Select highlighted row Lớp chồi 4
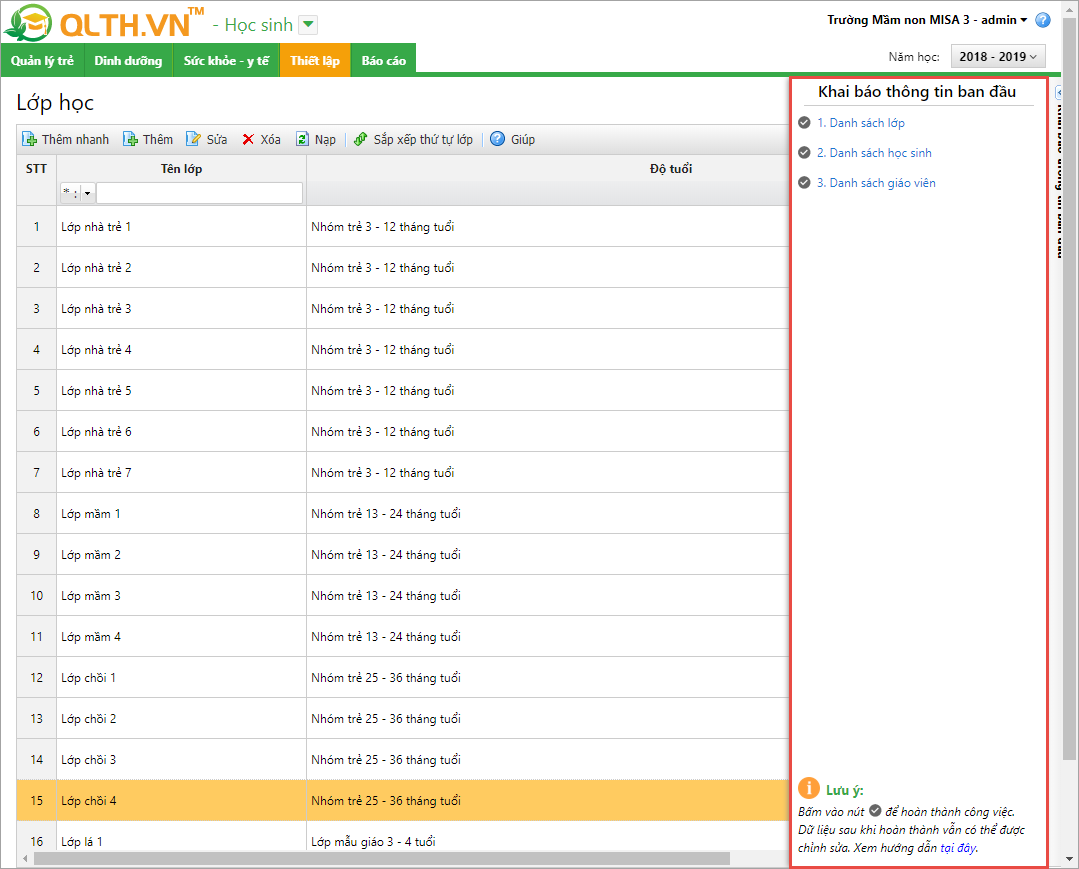1079x869 pixels. 403,800
